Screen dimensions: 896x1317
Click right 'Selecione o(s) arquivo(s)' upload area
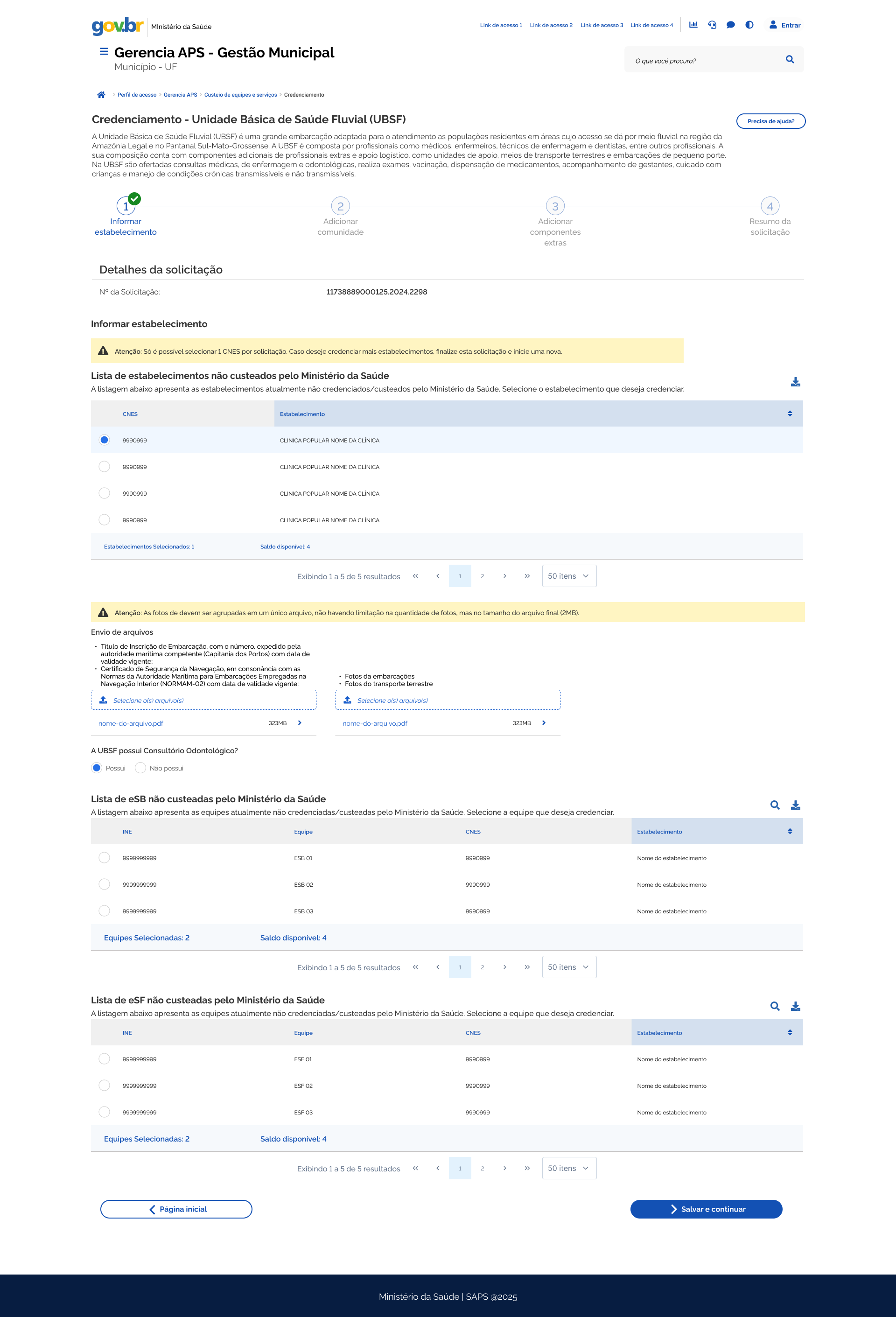click(x=448, y=700)
